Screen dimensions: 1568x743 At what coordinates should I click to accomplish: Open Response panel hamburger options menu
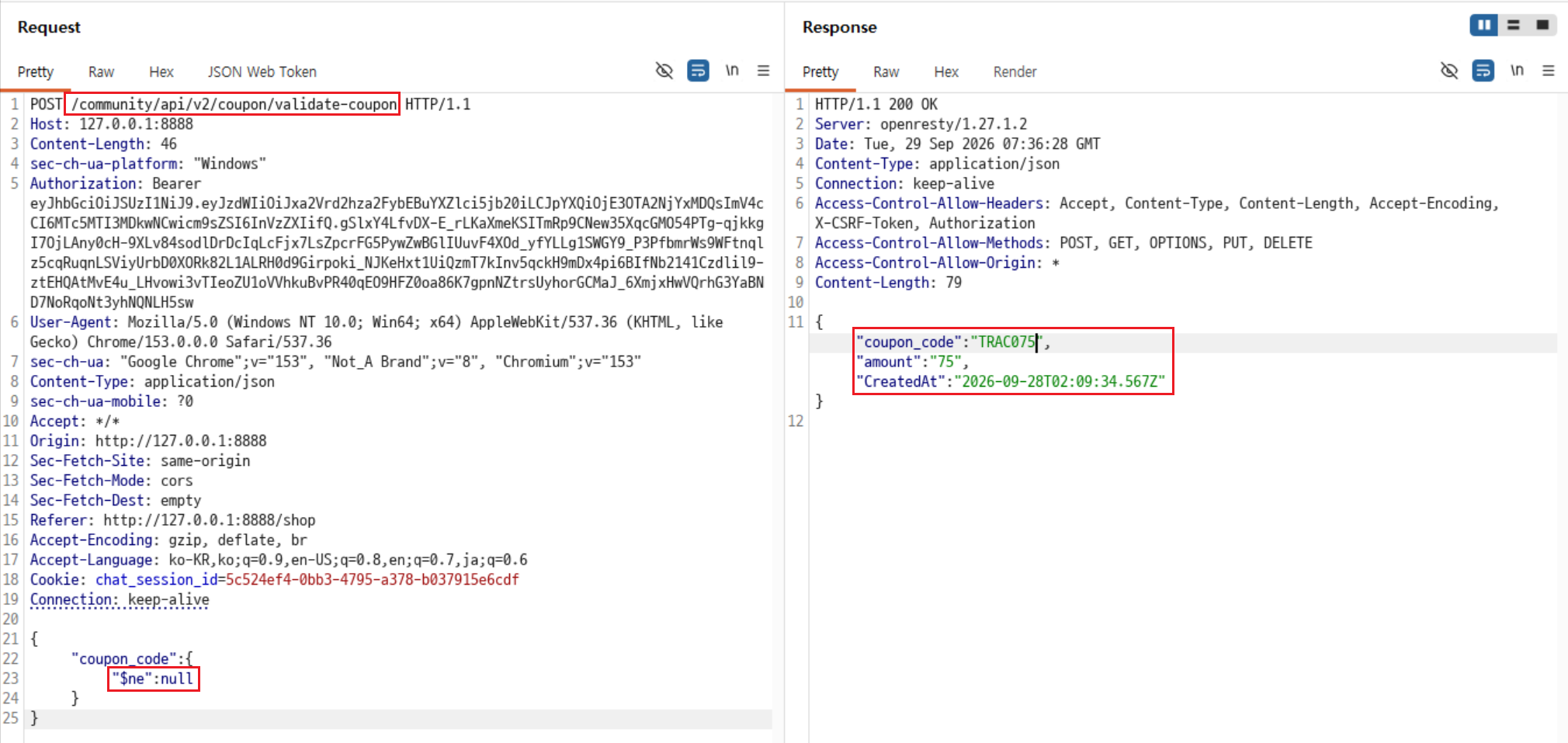click(x=1549, y=71)
